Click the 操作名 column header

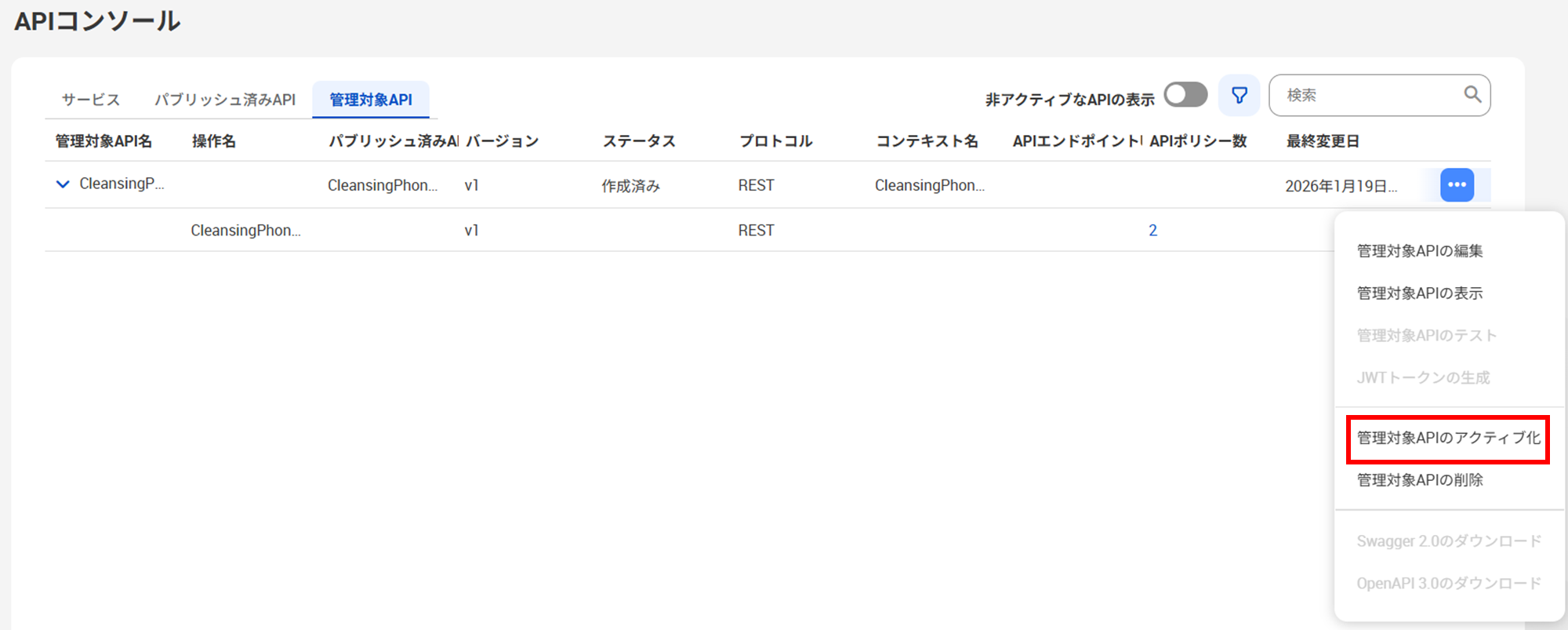click(213, 141)
